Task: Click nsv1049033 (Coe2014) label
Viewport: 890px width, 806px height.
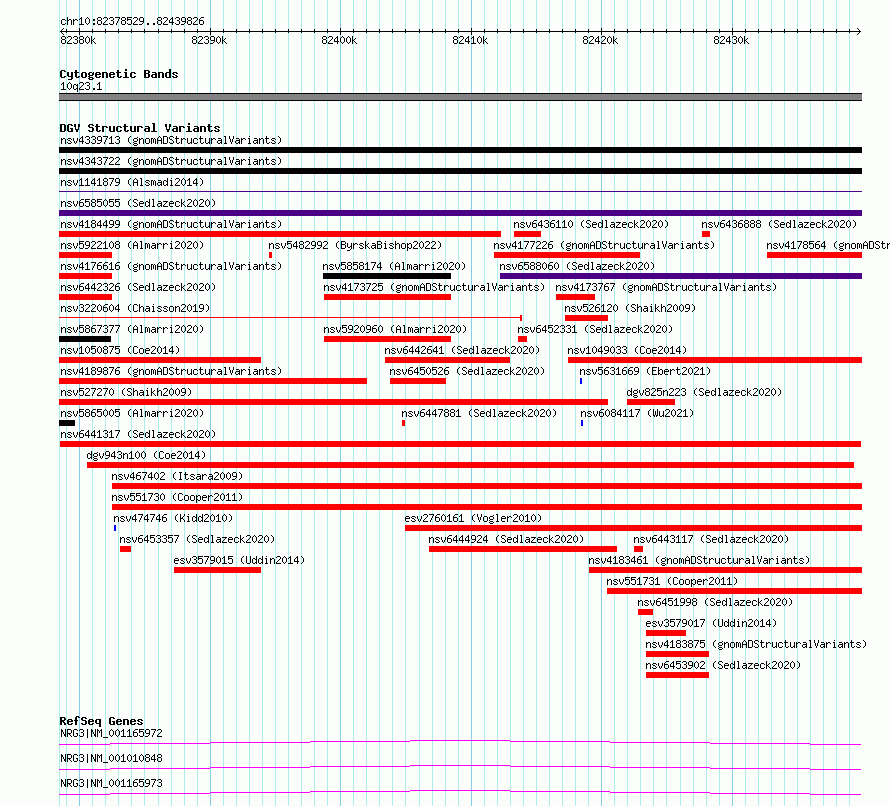Action: pos(627,350)
